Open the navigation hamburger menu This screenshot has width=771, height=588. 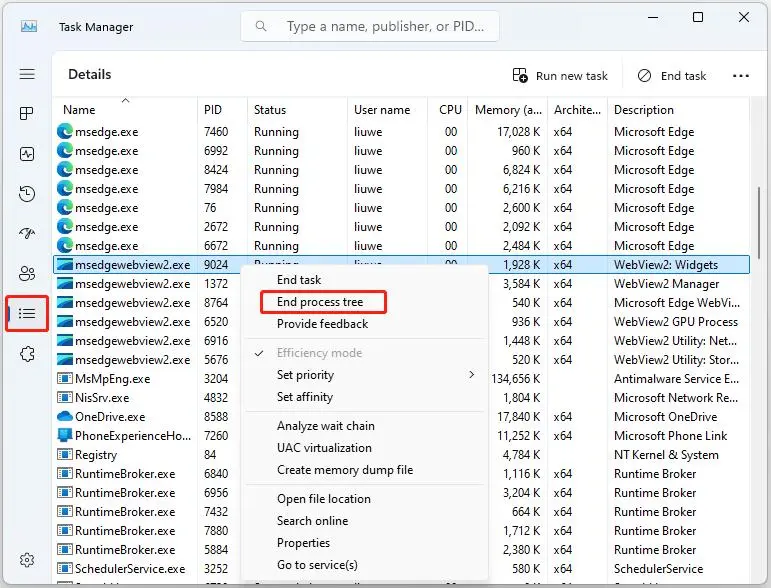click(x=27, y=74)
